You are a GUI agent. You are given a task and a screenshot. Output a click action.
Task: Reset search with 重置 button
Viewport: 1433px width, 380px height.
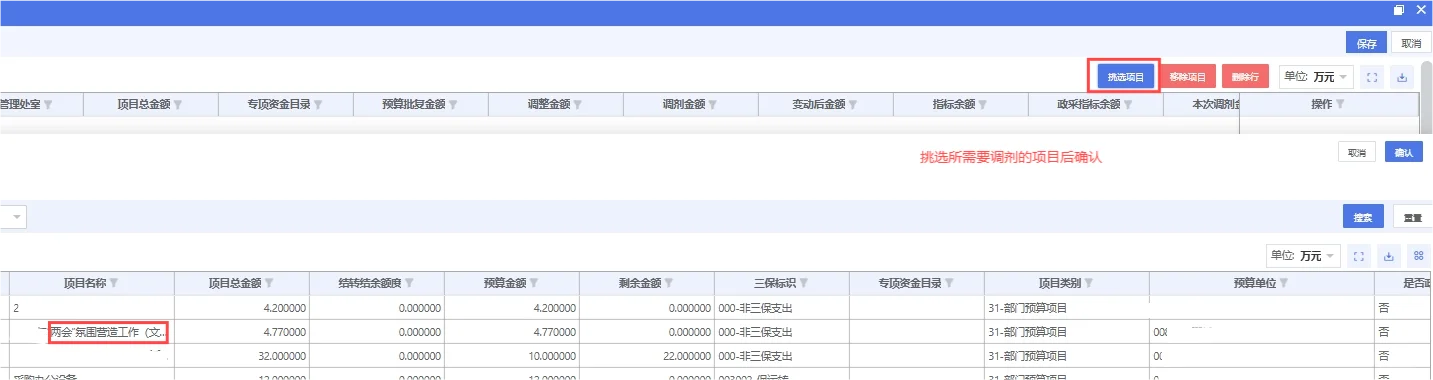pyautogui.click(x=1412, y=217)
